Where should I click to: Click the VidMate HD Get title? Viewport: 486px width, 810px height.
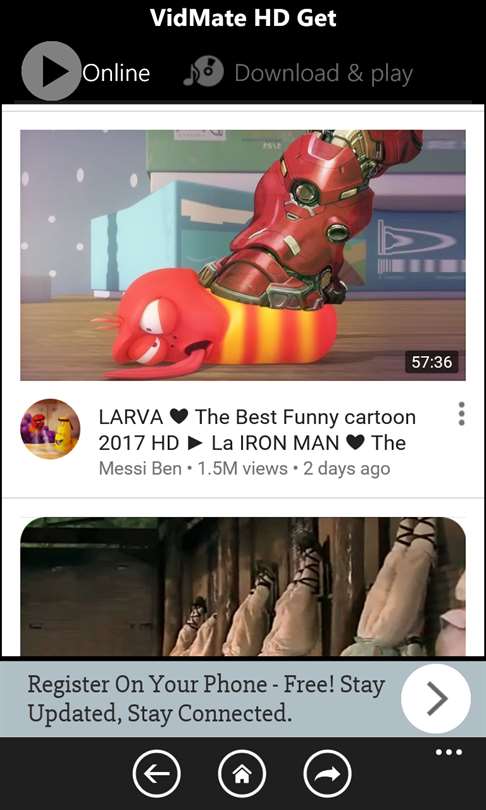point(243,18)
